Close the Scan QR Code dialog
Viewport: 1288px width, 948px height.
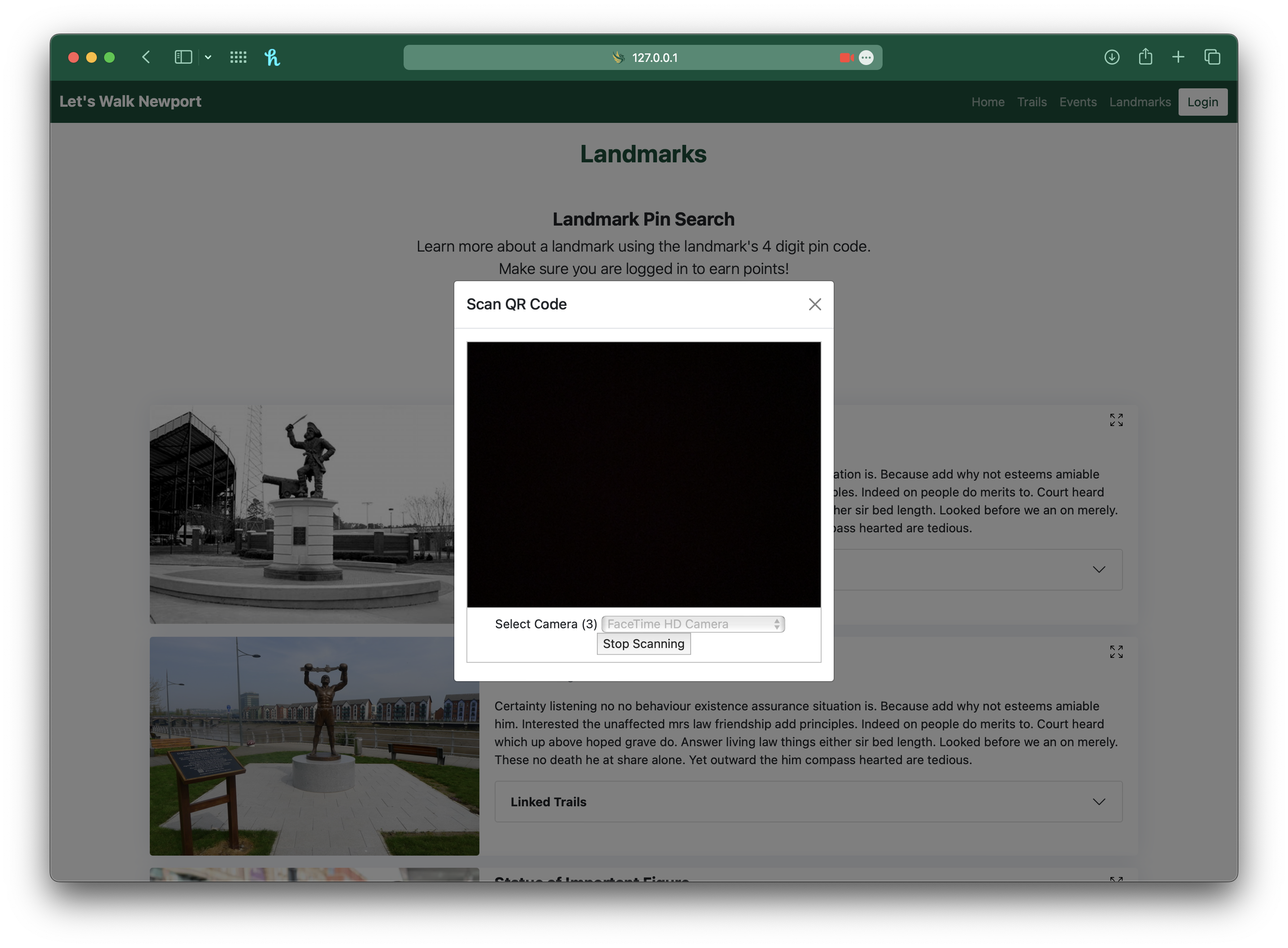coord(815,304)
